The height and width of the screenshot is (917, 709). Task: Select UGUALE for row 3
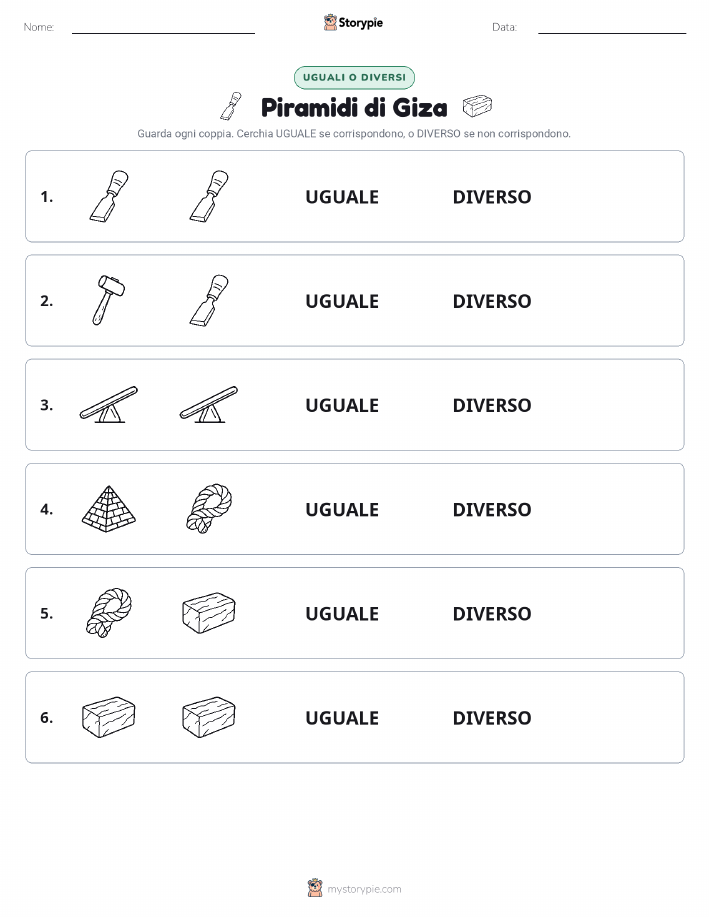click(342, 405)
